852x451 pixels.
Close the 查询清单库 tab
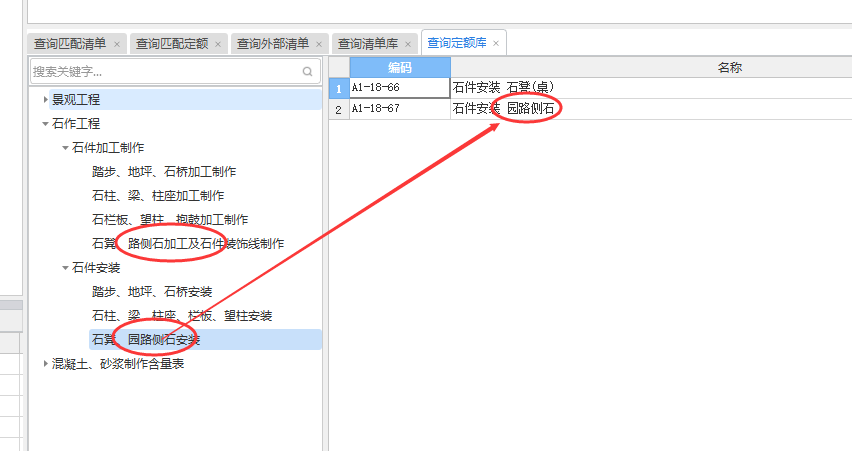click(408, 44)
